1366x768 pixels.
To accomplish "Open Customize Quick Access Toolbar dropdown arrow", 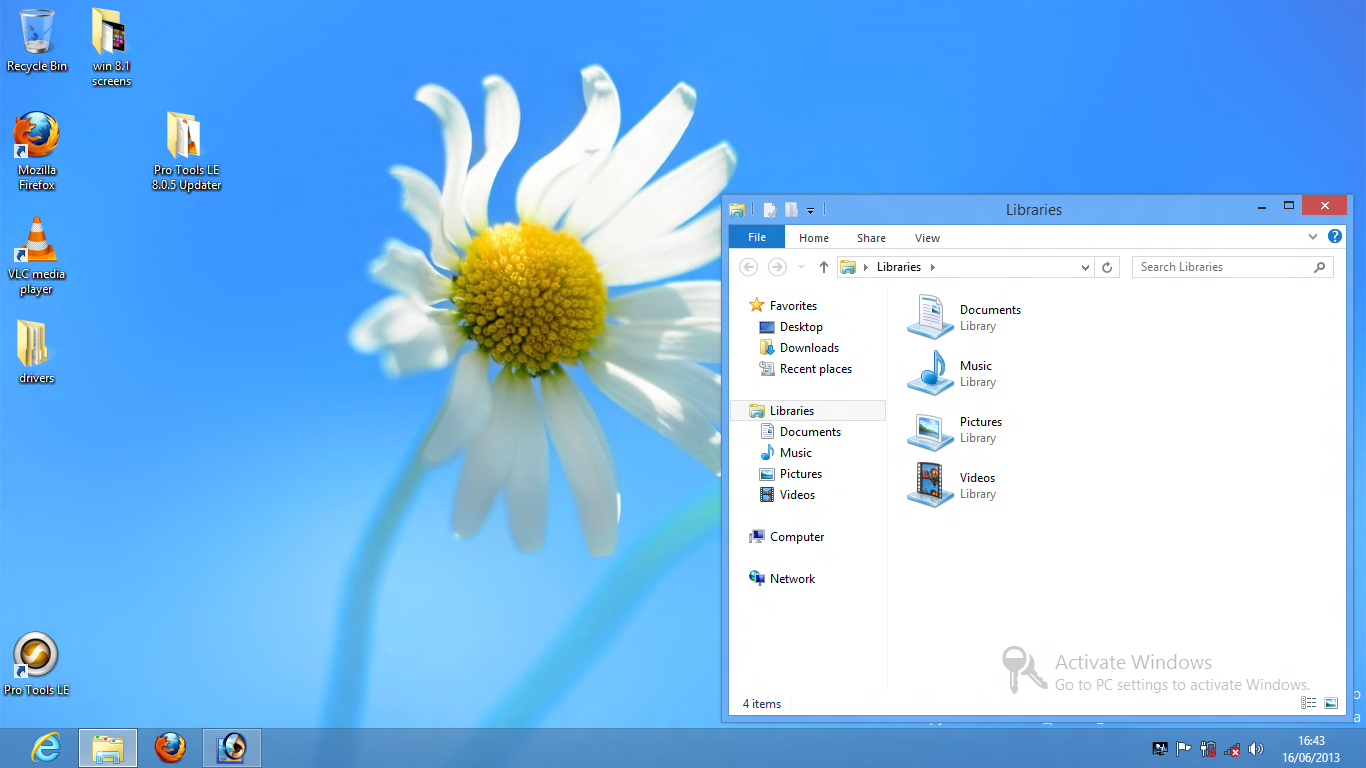I will pos(810,211).
